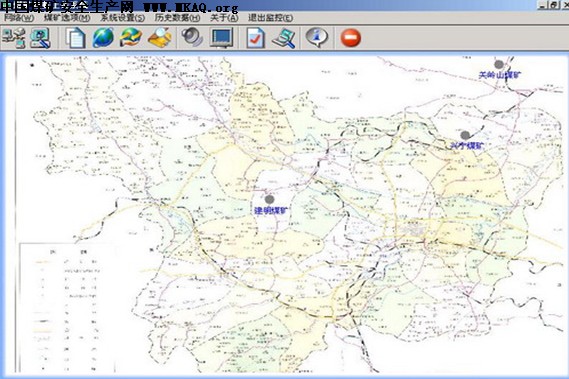Screen dimensions: 569x379
Task: Click the copy documents toolbar icon
Action: 75,38
